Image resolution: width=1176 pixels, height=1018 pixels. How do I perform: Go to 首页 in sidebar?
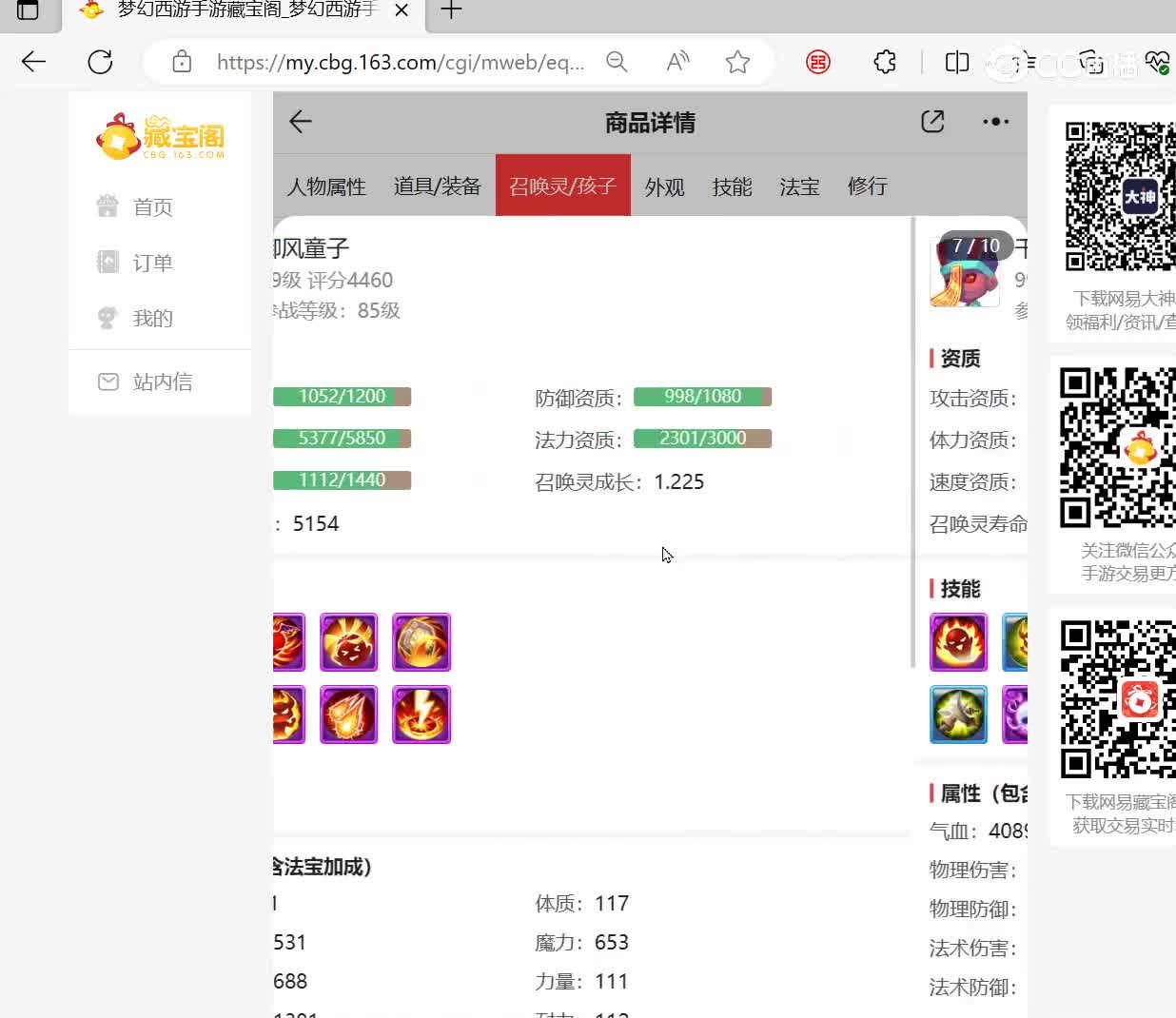[152, 207]
